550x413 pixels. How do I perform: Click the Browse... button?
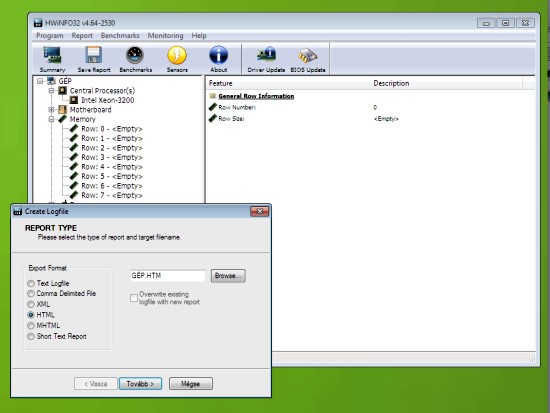(228, 276)
